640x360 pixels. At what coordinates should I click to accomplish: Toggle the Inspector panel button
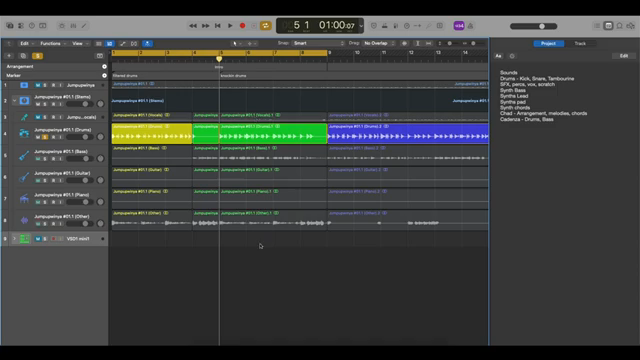pyautogui.click(x=21, y=26)
